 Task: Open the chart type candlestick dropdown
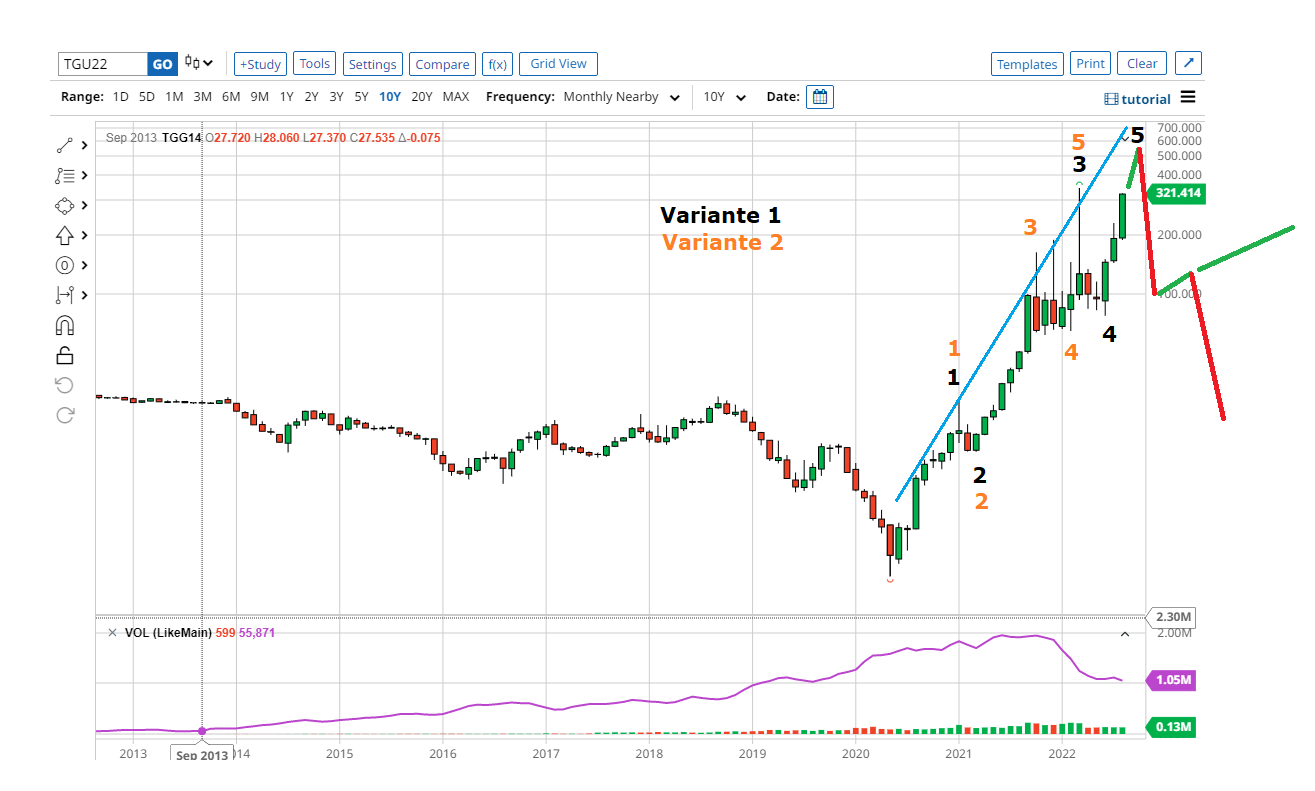(x=199, y=63)
